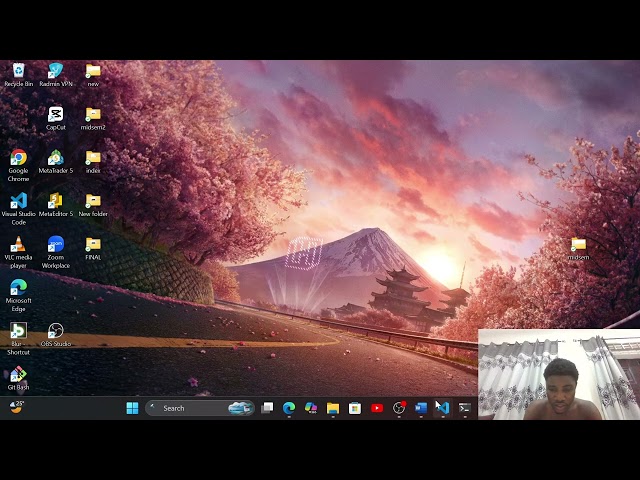The height and width of the screenshot is (480, 640).
Task: Open Copilot from the taskbar
Action: click(311, 408)
